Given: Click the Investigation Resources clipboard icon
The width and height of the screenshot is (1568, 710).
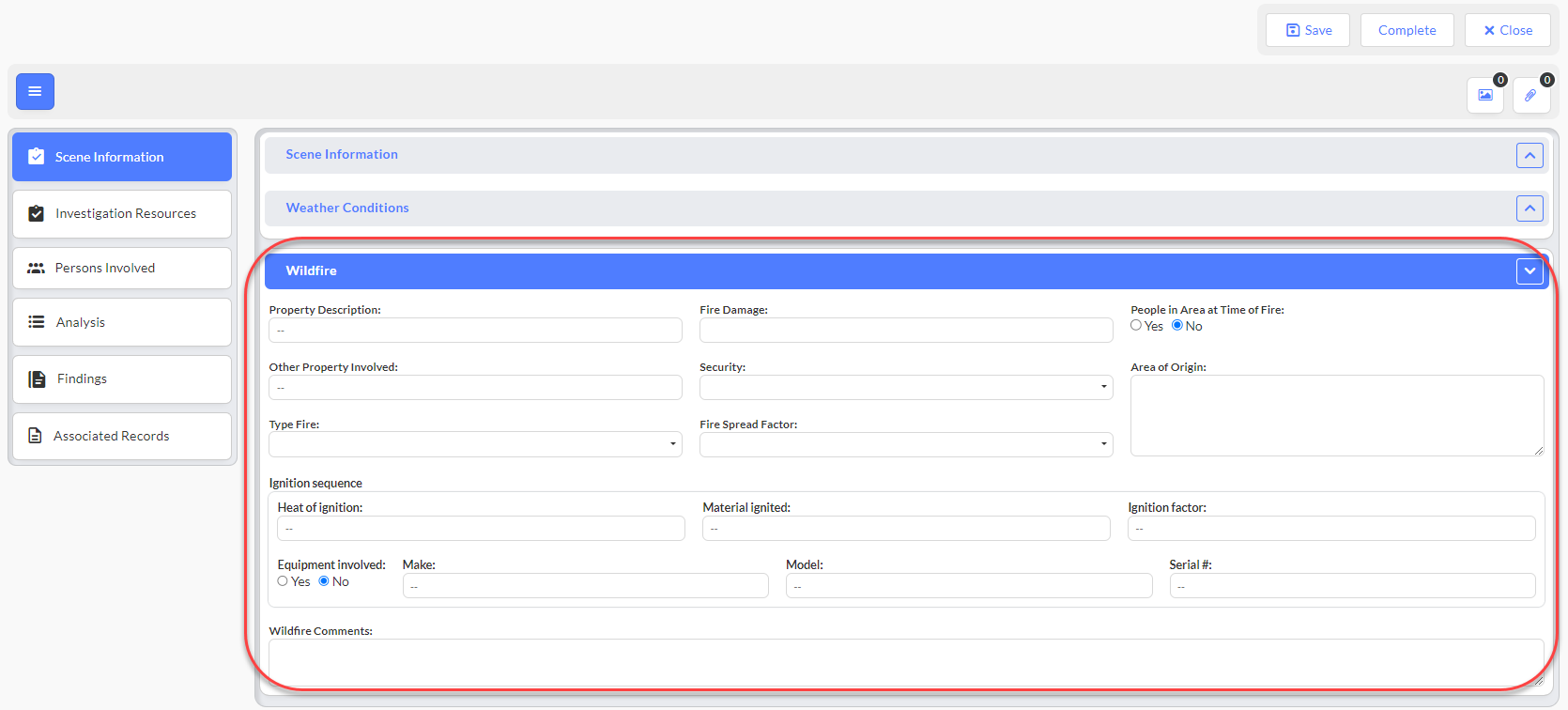Looking at the screenshot, I should click(x=36, y=213).
